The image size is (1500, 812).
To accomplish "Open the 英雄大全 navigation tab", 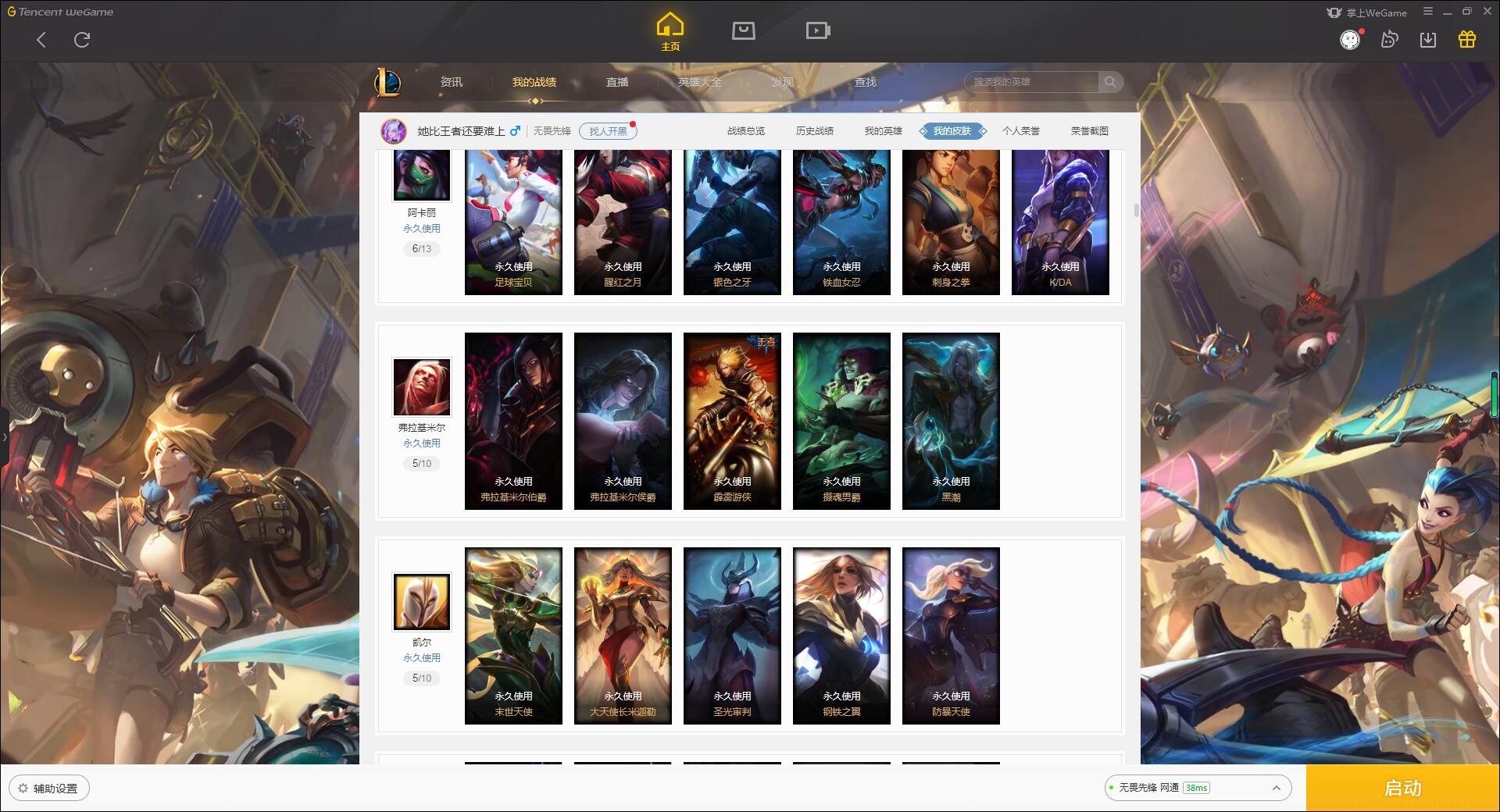I will click(700, 82).
